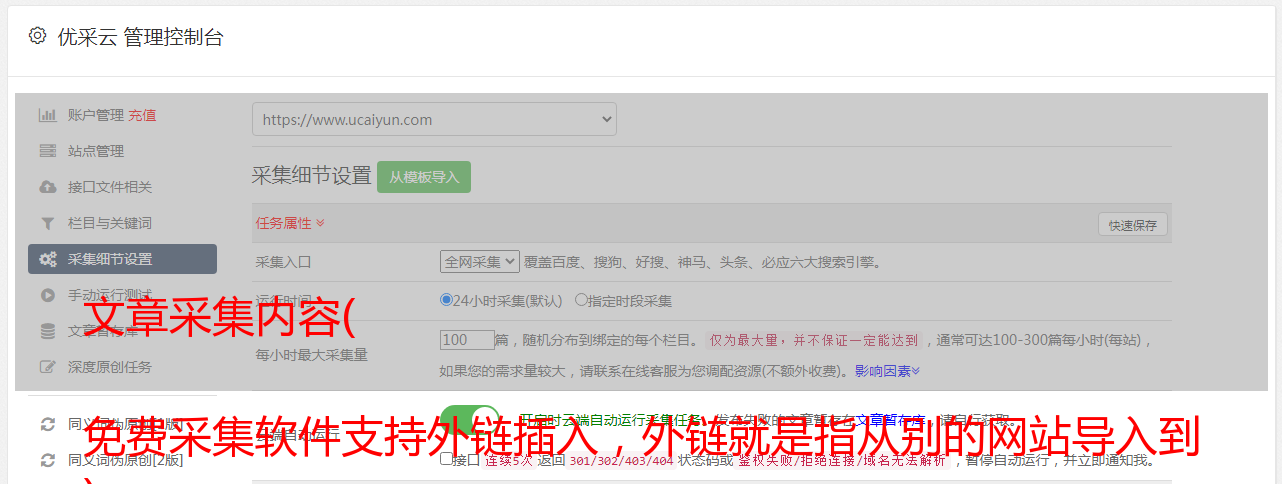
Task: Collapse the 任务属性 section
Action: point(290,223)
